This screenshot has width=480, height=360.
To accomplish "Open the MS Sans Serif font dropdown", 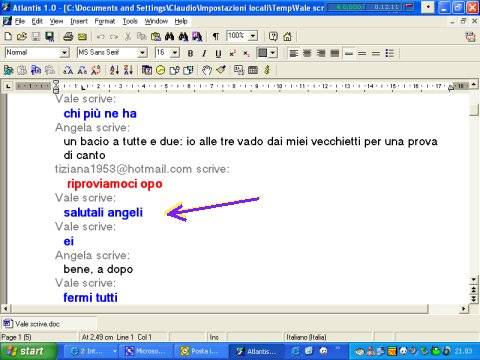I will click(x=143, y=53).
